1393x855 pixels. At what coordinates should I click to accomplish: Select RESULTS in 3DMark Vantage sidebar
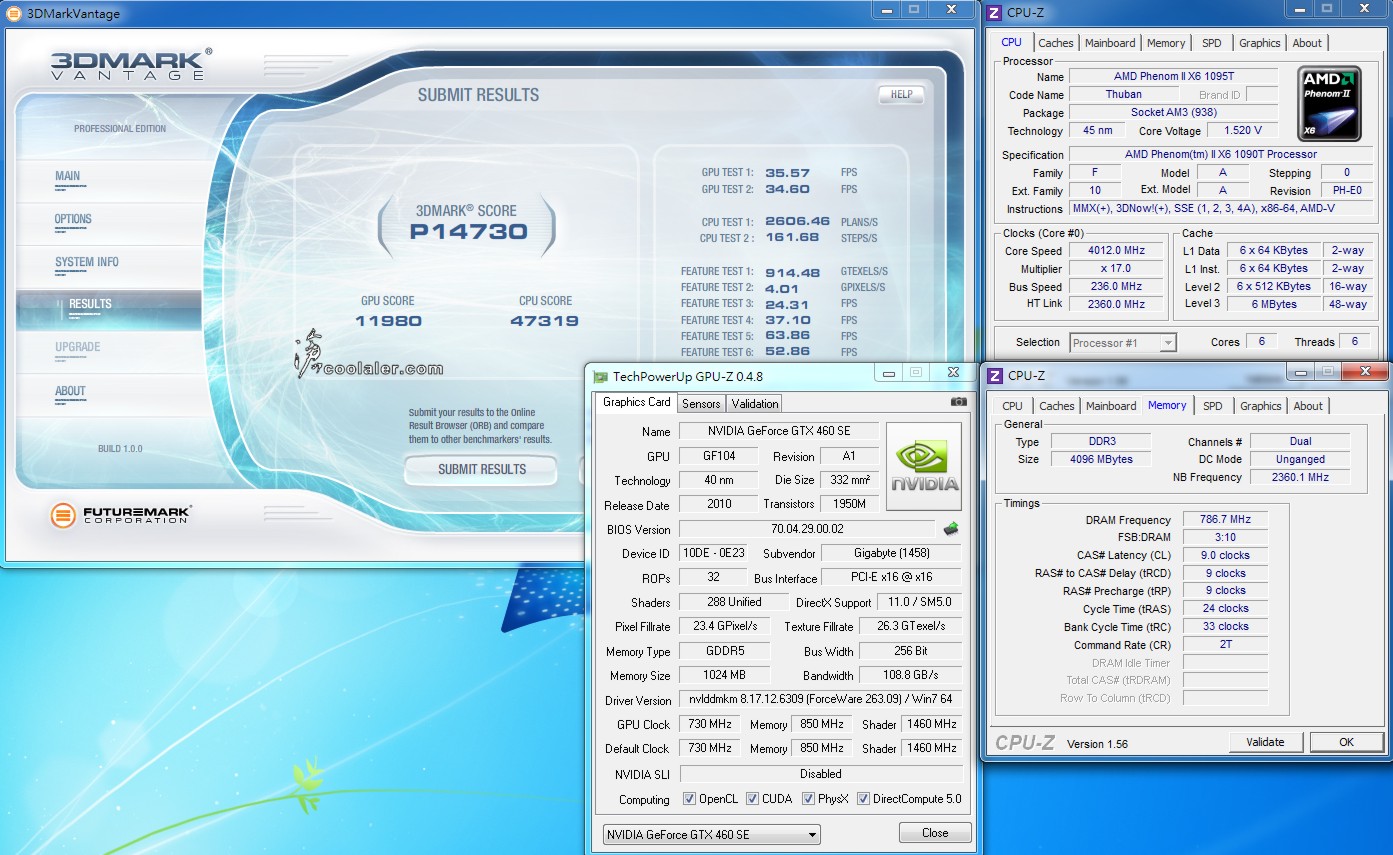coord(108,309)
